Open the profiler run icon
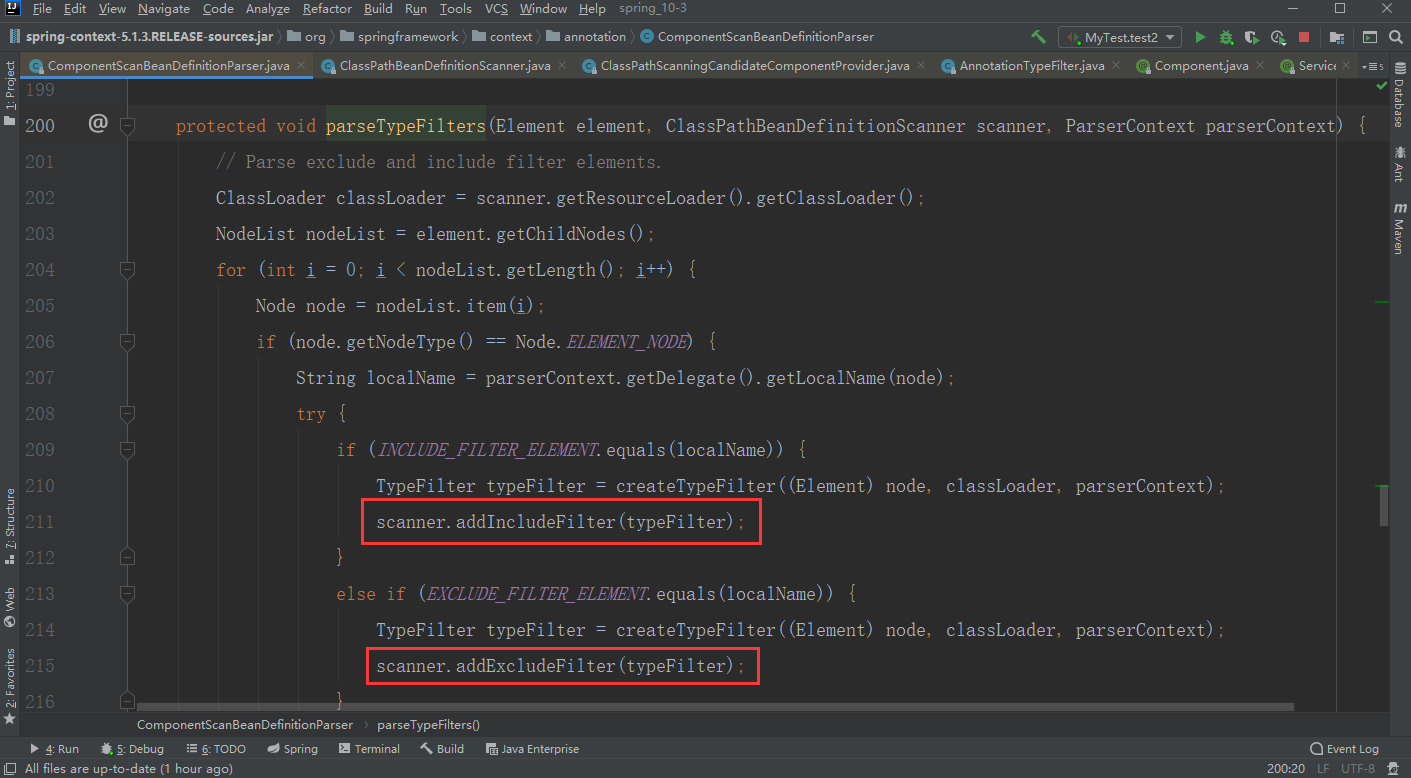Viewport: 1411px width, 778px height. [x=1278, y=37]
